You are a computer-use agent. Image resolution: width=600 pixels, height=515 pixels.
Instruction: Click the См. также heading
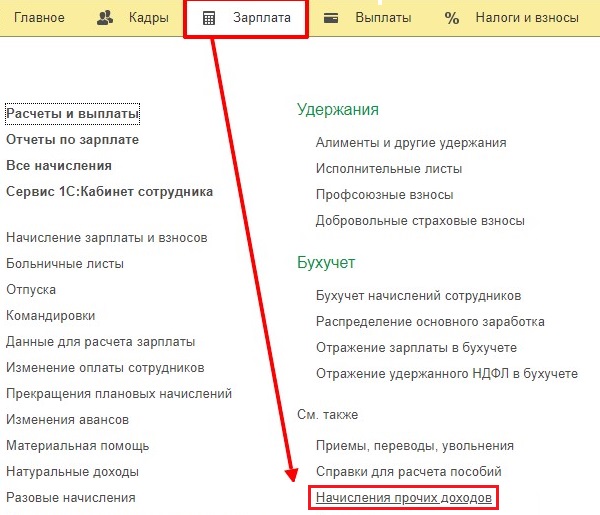(x=328, y=415)
